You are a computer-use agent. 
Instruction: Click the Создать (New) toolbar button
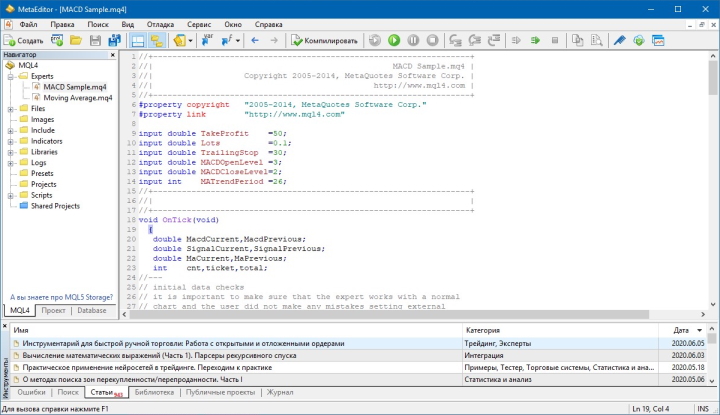click(x=23, y=41)
